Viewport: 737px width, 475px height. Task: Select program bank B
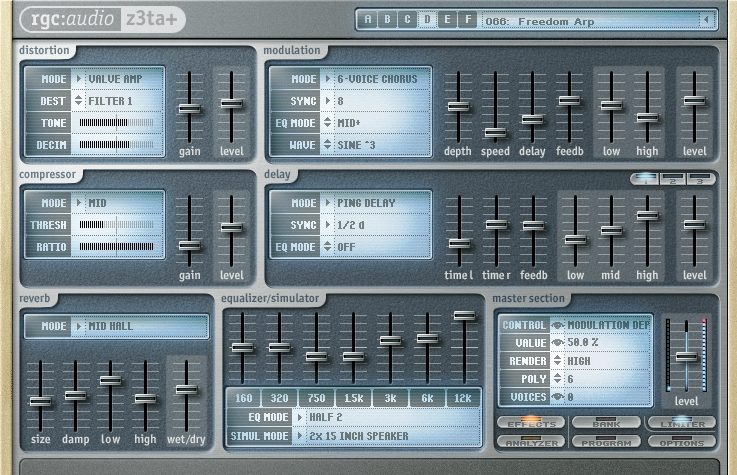tap(387, 20)
